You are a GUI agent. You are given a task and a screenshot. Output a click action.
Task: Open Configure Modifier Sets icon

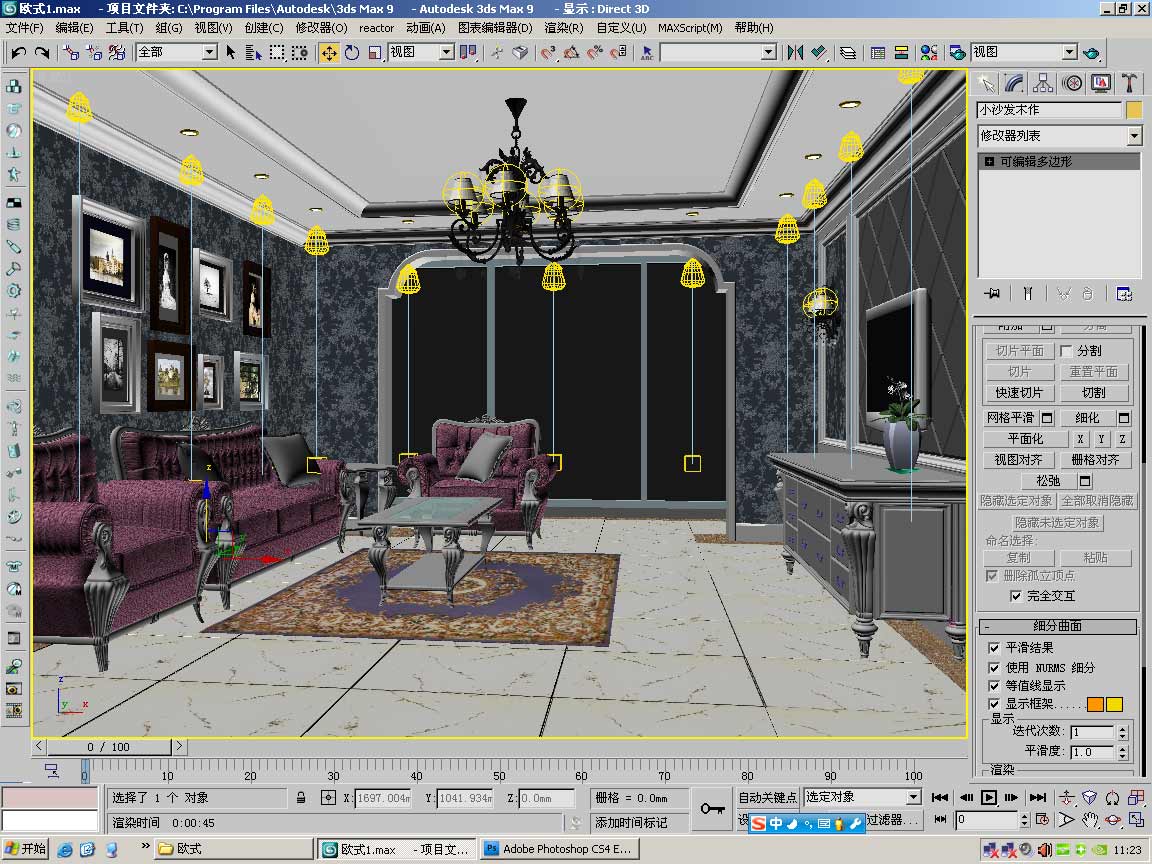[1124, 294]
